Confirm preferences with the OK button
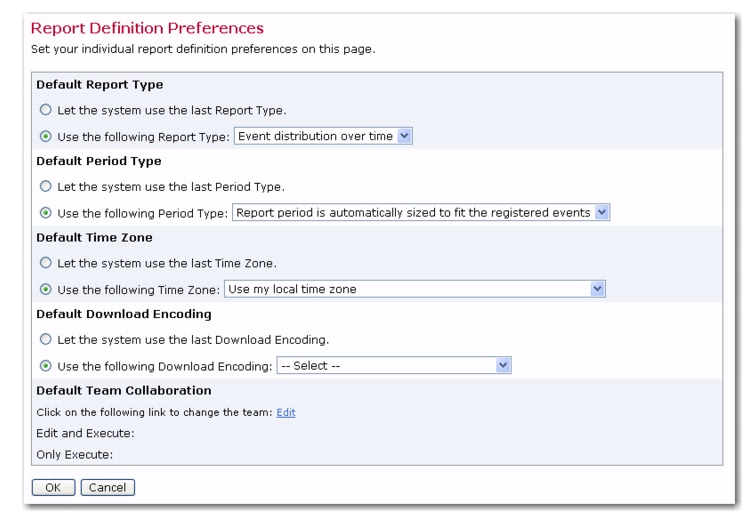This screenshot has width=754, height=527. tap(53, 488)
